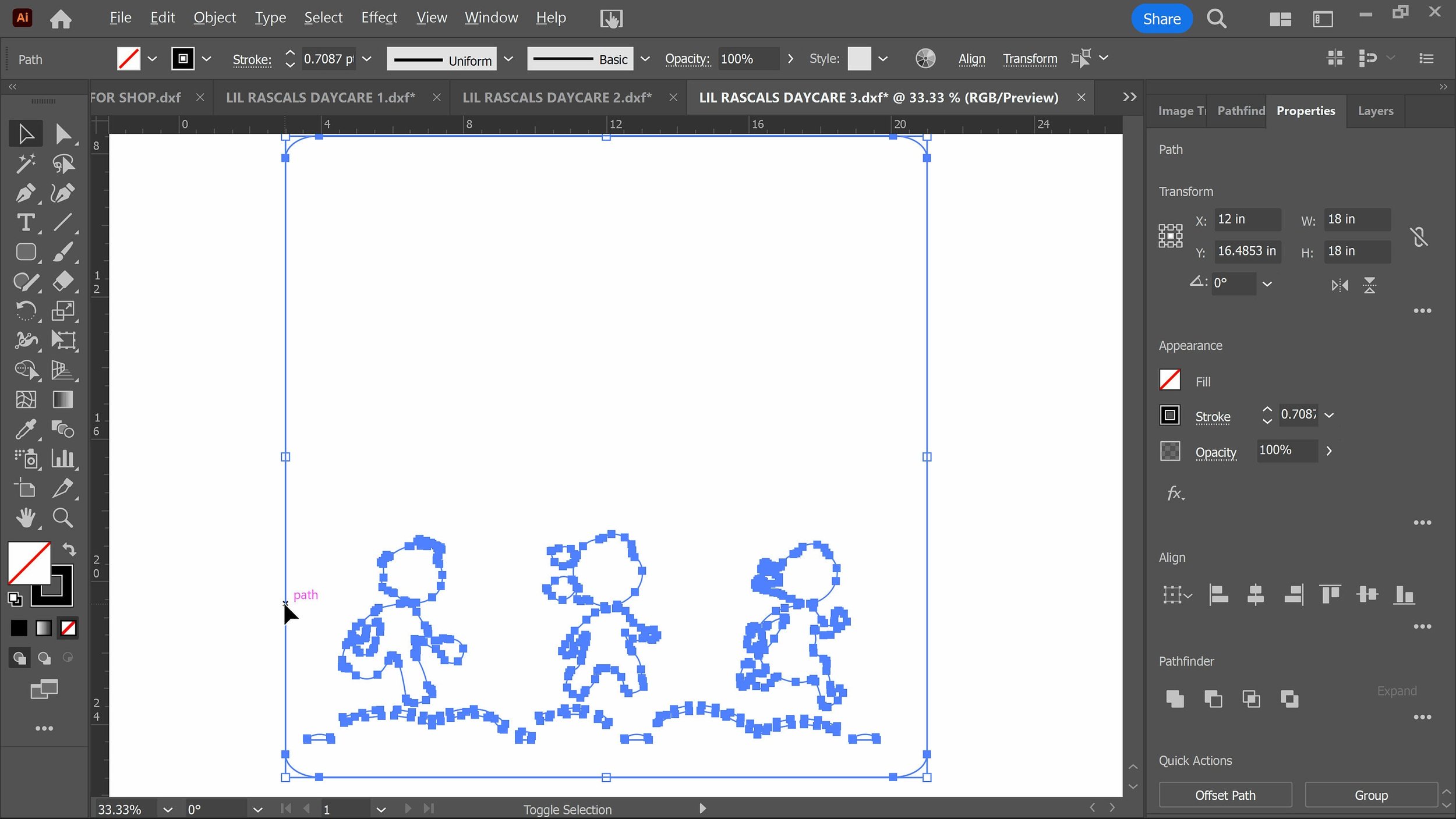Select the Line Segment tool
Screen dimensions: 1456x819
point(63,222)
